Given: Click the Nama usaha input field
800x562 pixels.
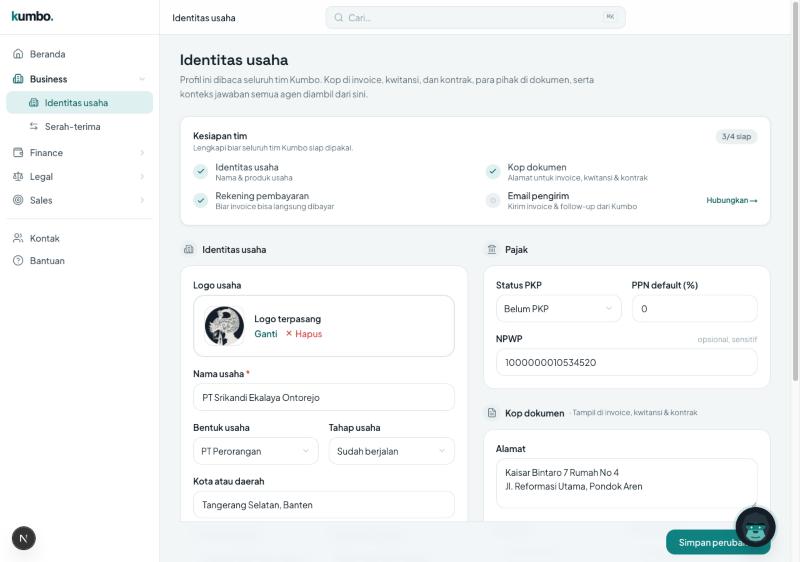Looking at the screenshot, I should click(x=323, y=397).
